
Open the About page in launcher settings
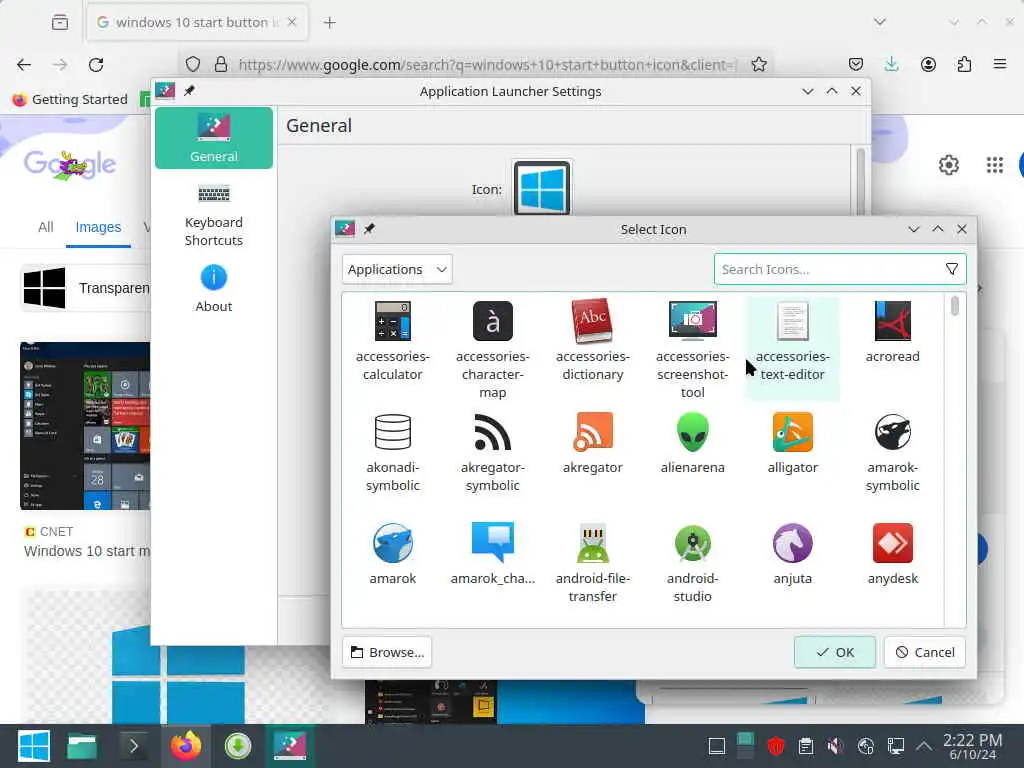point(214,288)
